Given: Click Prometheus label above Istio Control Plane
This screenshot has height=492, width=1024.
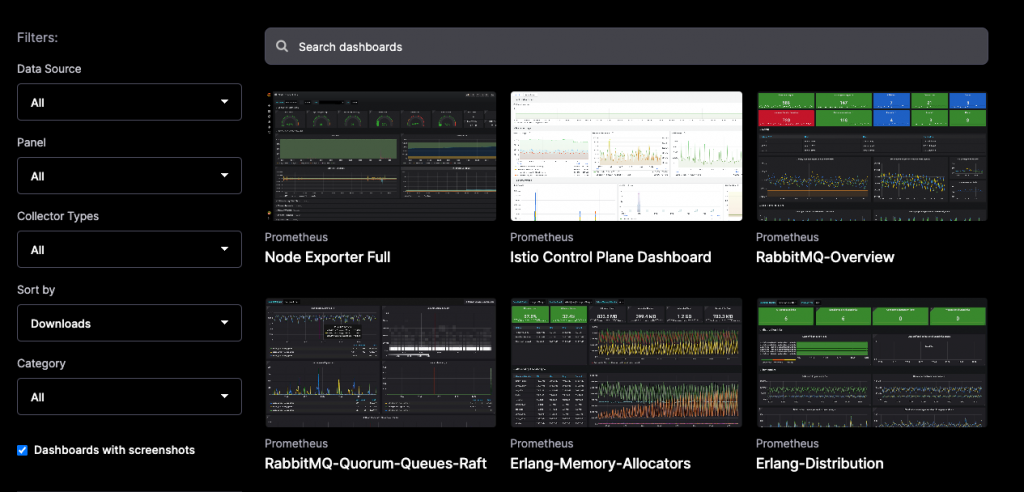Looking at the screenshot, I should click(x=541, y=237).
